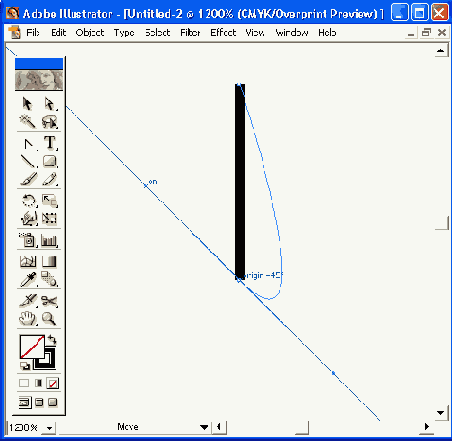The width and height of the screenshot is (452, 441).
Task: Select the black arrow Selection tool
Action: pos(28,104)
